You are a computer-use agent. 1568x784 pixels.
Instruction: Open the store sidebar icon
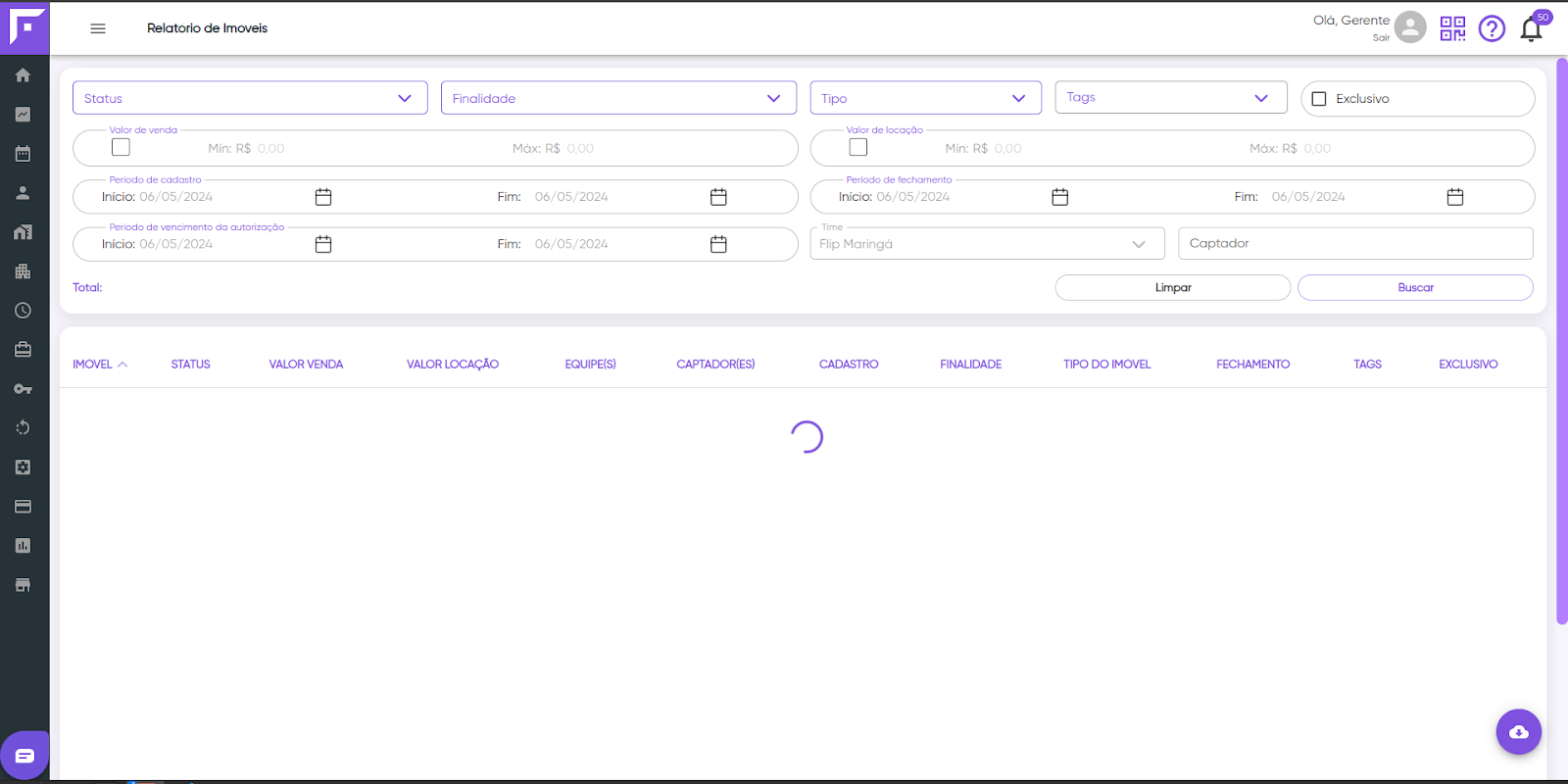click(23, 585)
